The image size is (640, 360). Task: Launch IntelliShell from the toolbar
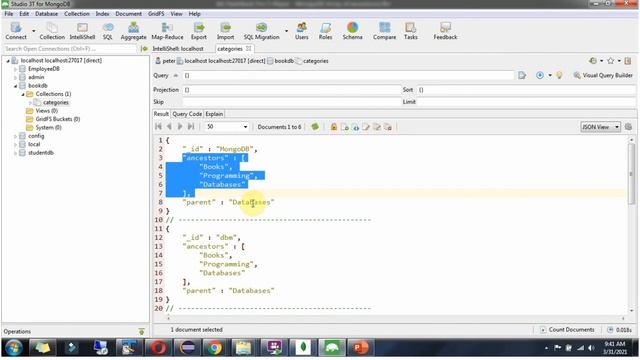(x=82, y=31)
